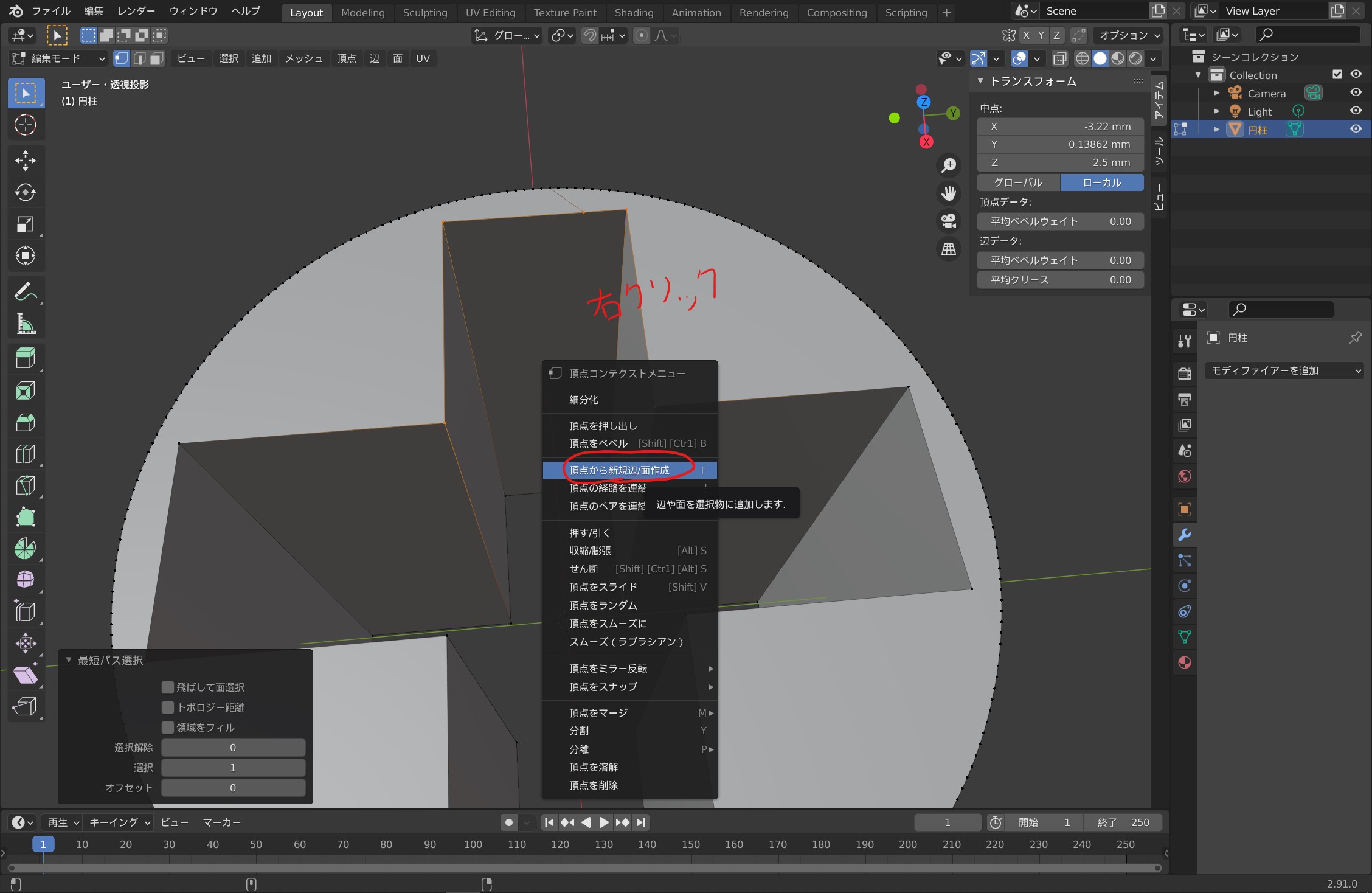Image resolution: width=1372 pixels, height=893 pixels.
Task: Open the 編集モード mode dropdown
Action: coord(59,58)
